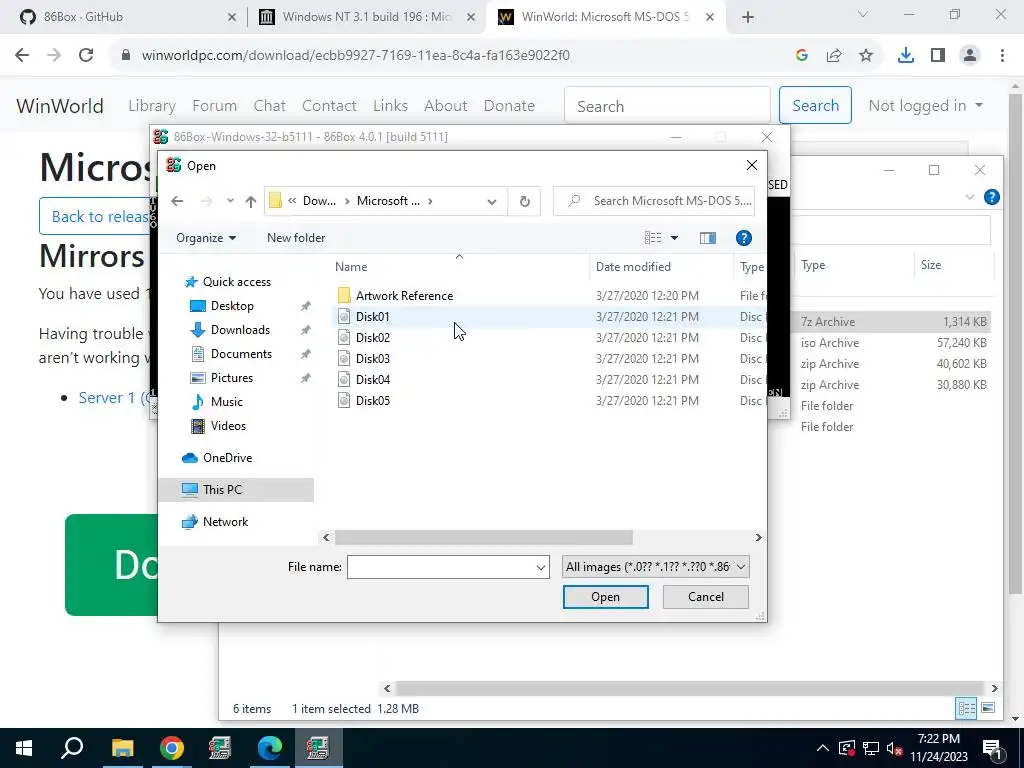Click the Open button
Image resolution: width=1024 pixels, height=768 pixels.
(x=605, y=597)
